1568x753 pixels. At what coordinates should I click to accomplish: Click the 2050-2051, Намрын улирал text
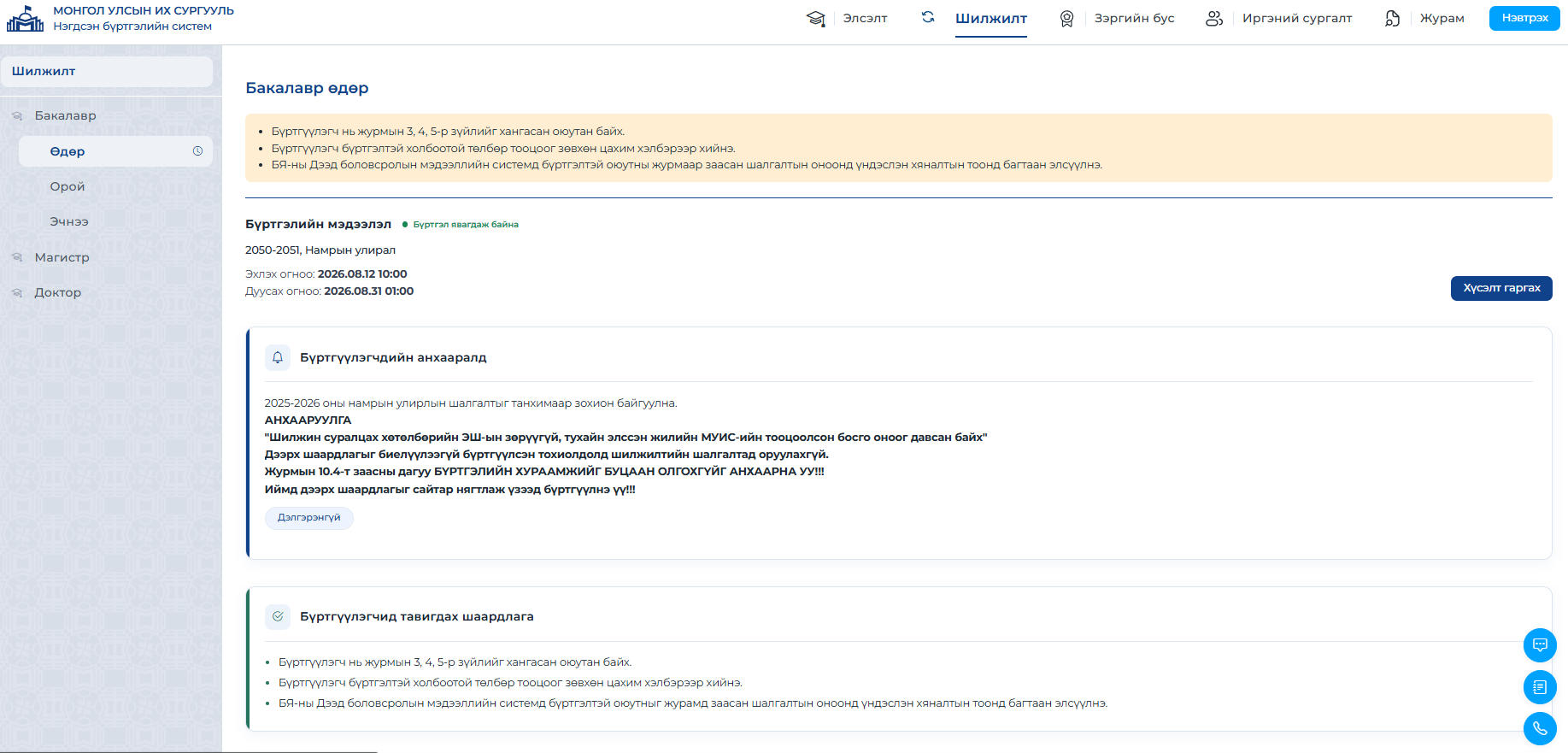tap(320, 250)
